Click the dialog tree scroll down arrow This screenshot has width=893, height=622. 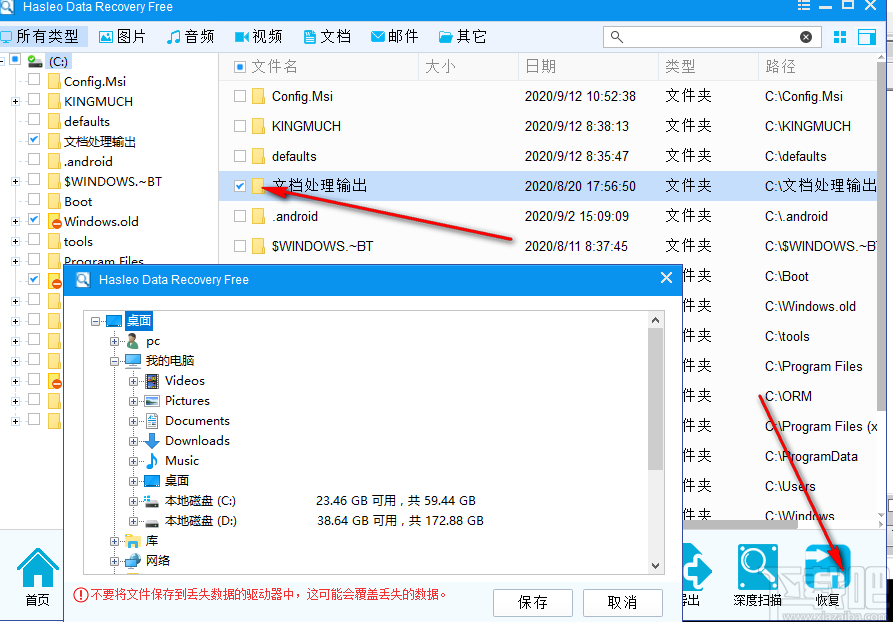tap(656, 566)
